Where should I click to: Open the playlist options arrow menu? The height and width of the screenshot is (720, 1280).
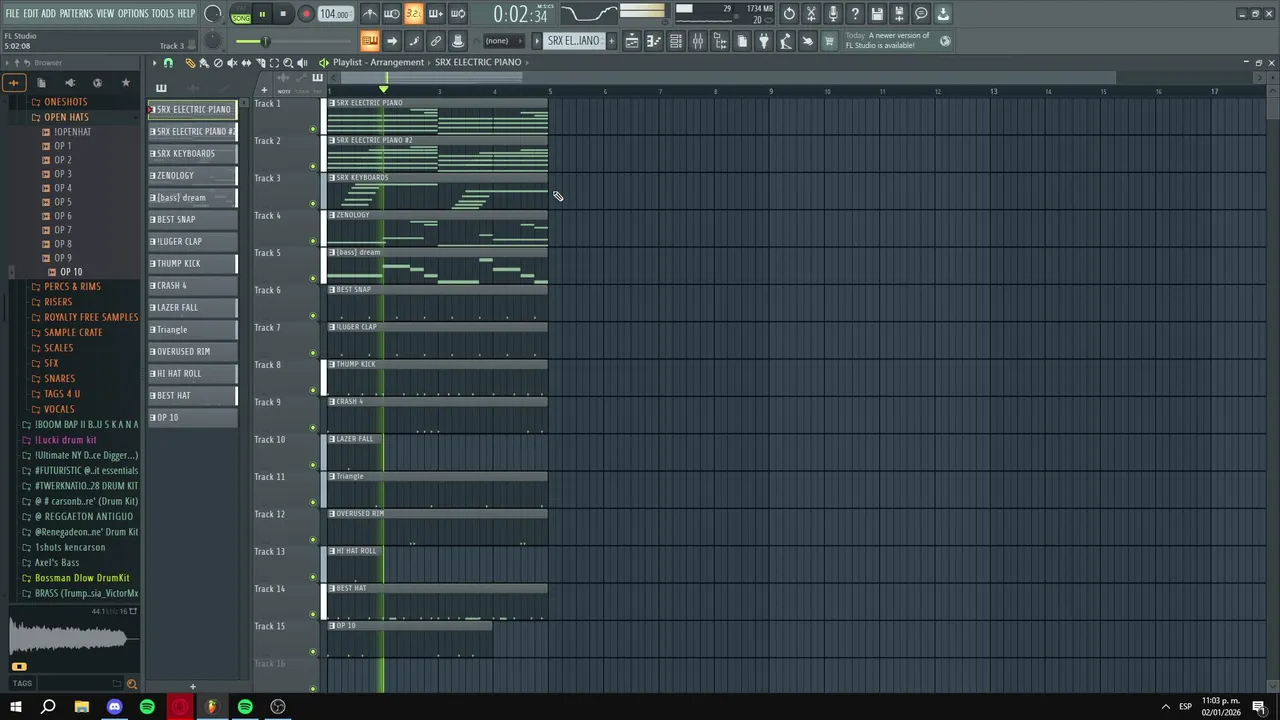click(154, 63)
